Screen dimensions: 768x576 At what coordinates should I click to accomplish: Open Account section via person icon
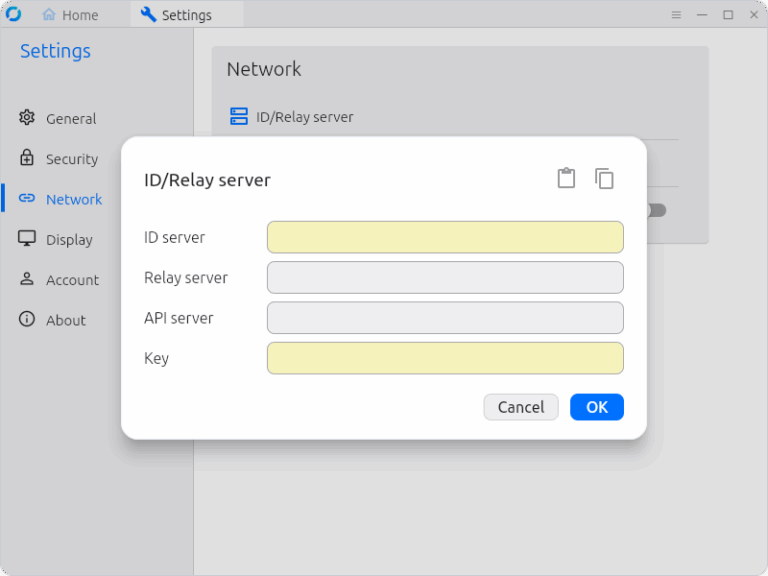click(x=27, y=279)
